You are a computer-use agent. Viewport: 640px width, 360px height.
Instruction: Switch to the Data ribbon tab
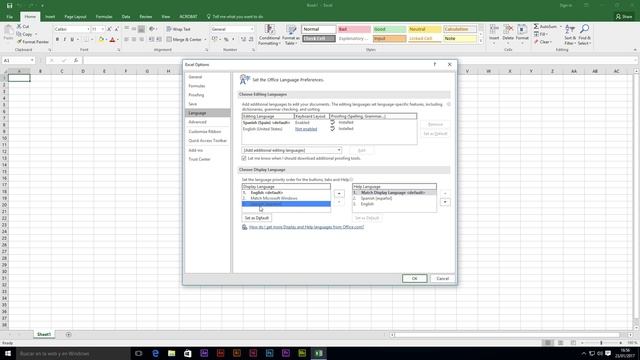click(x=126, y=17)
